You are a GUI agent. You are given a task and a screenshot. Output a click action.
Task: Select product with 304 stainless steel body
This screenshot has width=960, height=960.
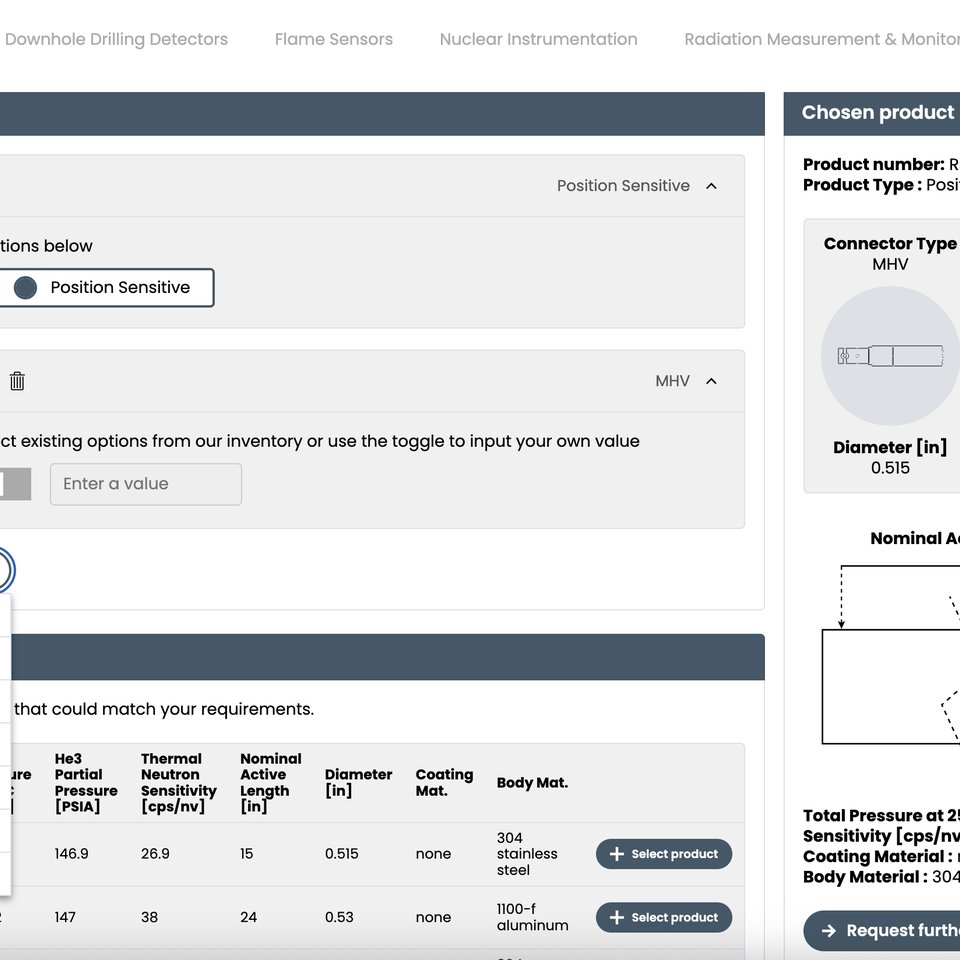[663, 853]
